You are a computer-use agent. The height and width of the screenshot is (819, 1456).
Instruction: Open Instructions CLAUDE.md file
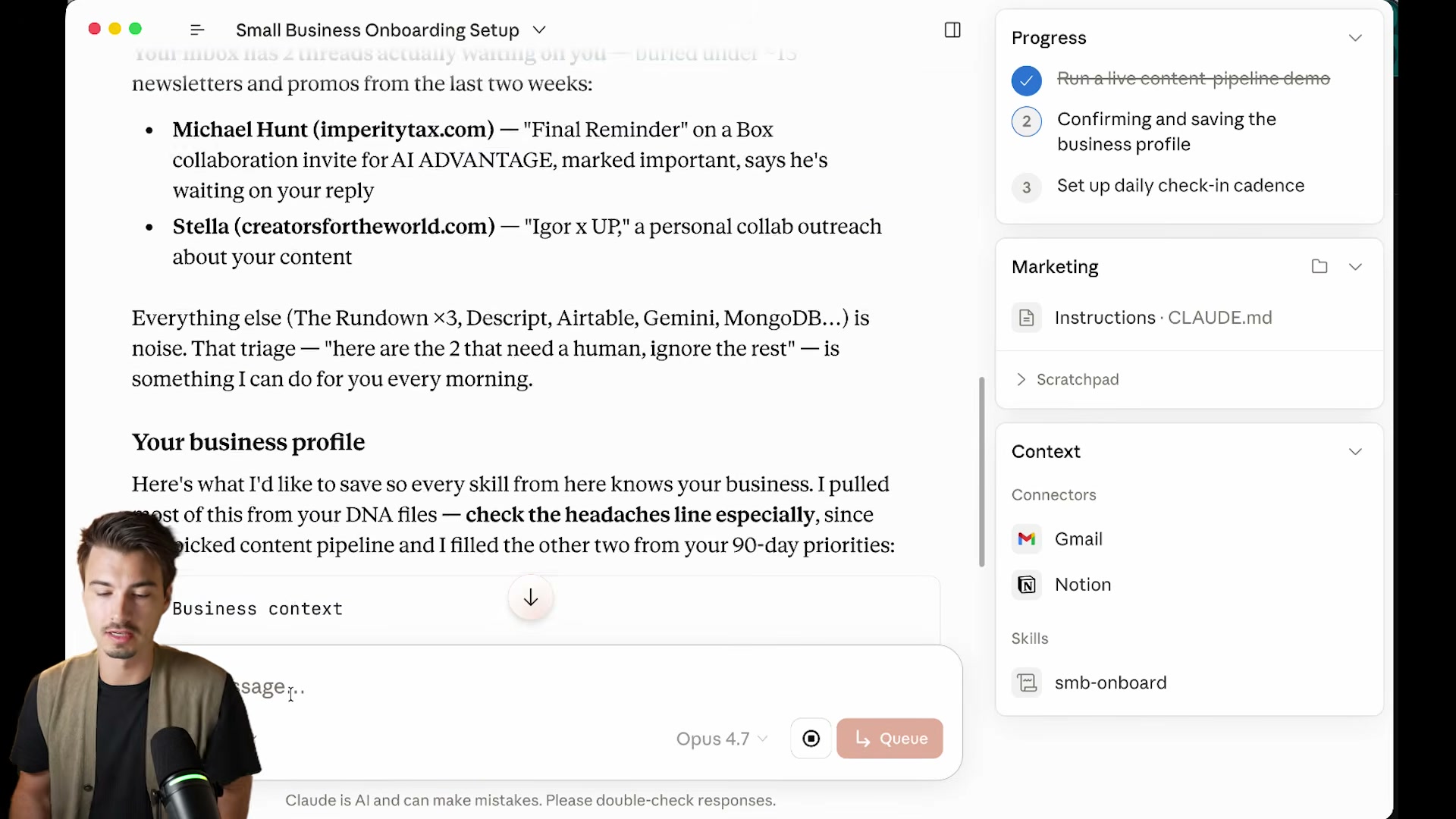pyautogui.click(x=1163, y=318)
